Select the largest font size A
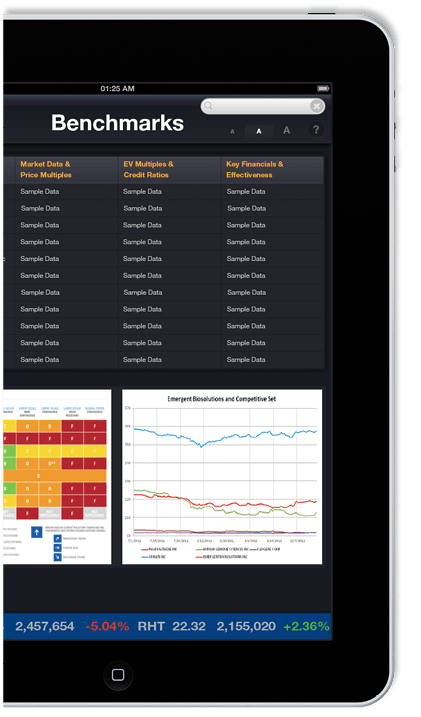421x717 pixels. (x=286, y=130)
